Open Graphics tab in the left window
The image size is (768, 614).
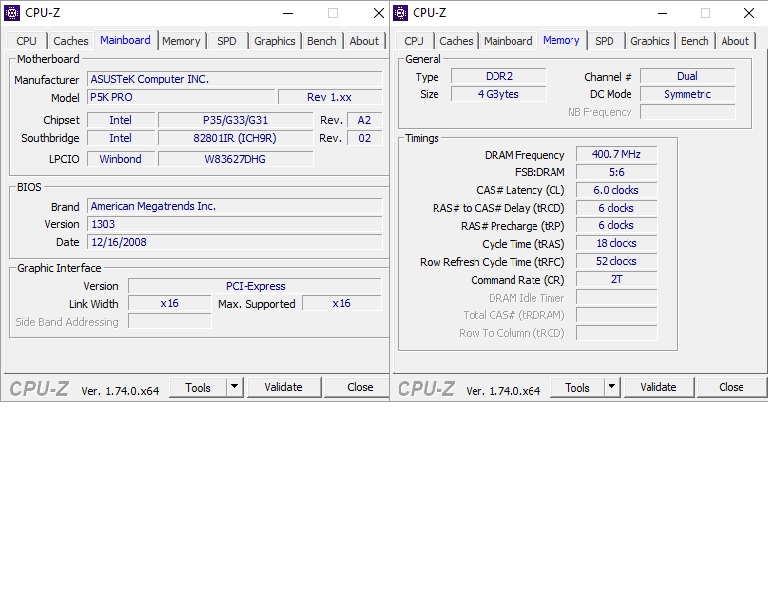pyautogui.click(x=275, y=41)
